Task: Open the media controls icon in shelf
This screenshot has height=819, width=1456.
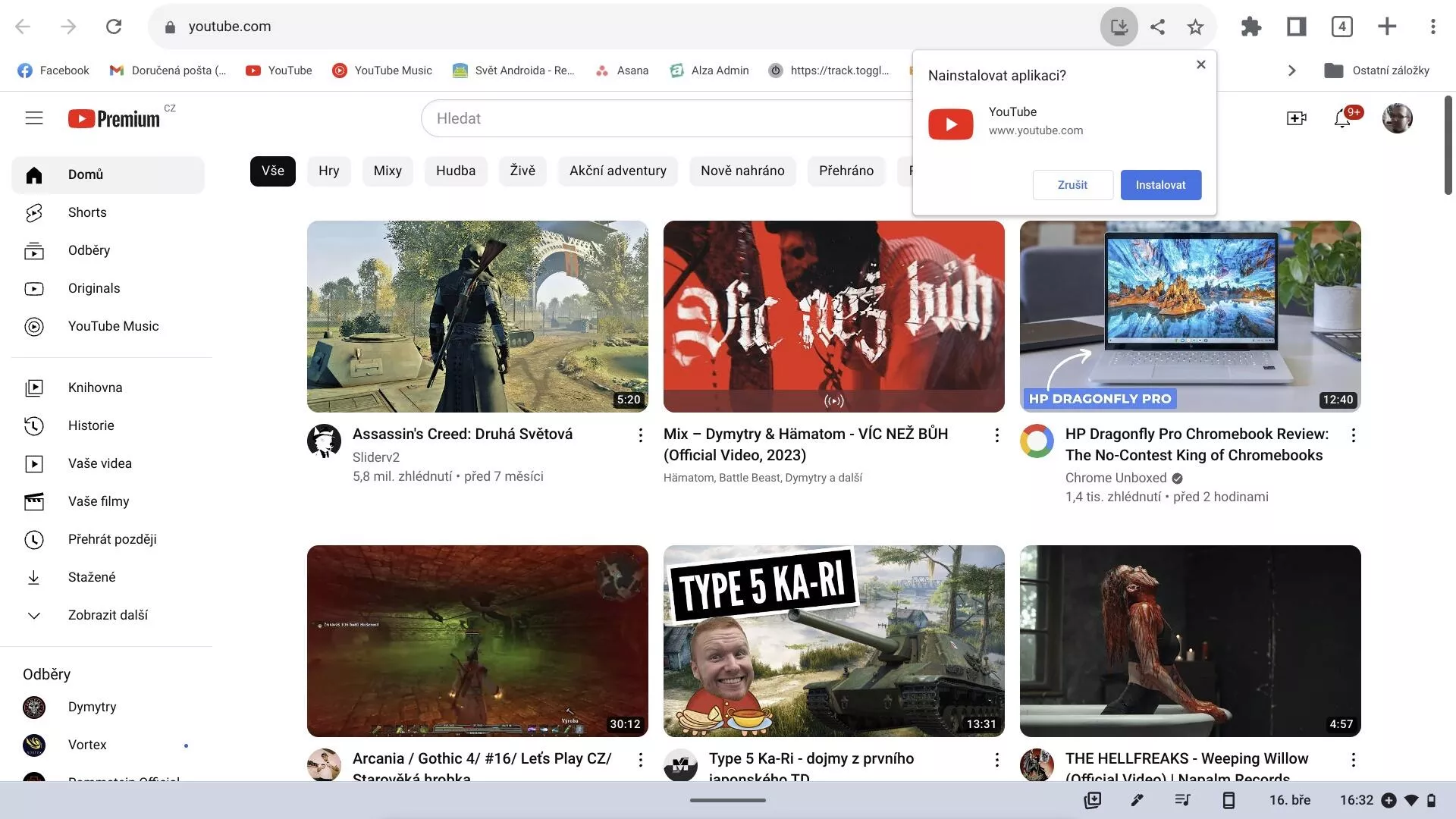Action: [1182, 800]
